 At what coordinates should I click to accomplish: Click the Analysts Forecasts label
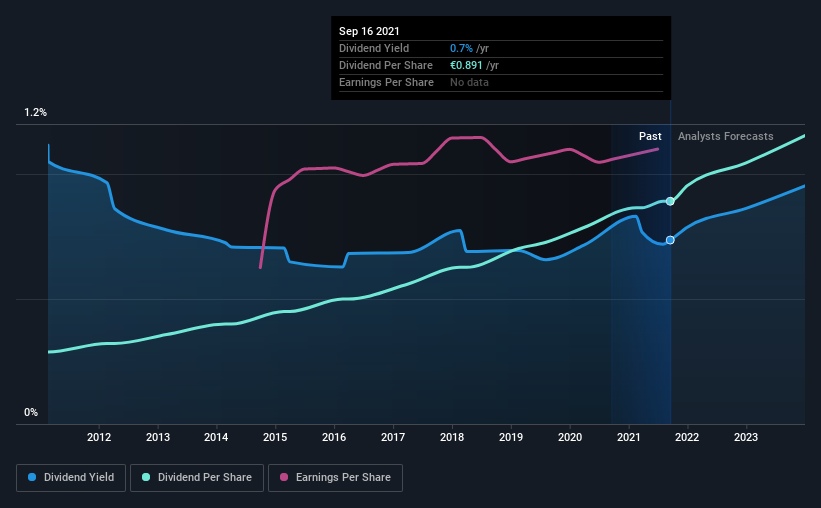pos(726,136)
